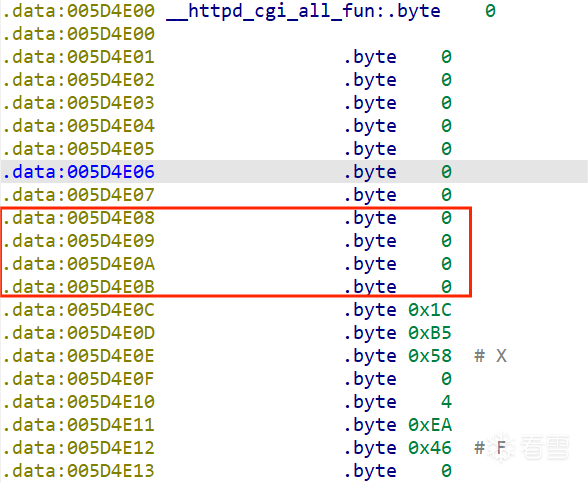Click address .data:005D4E0B

pos(79,287)
